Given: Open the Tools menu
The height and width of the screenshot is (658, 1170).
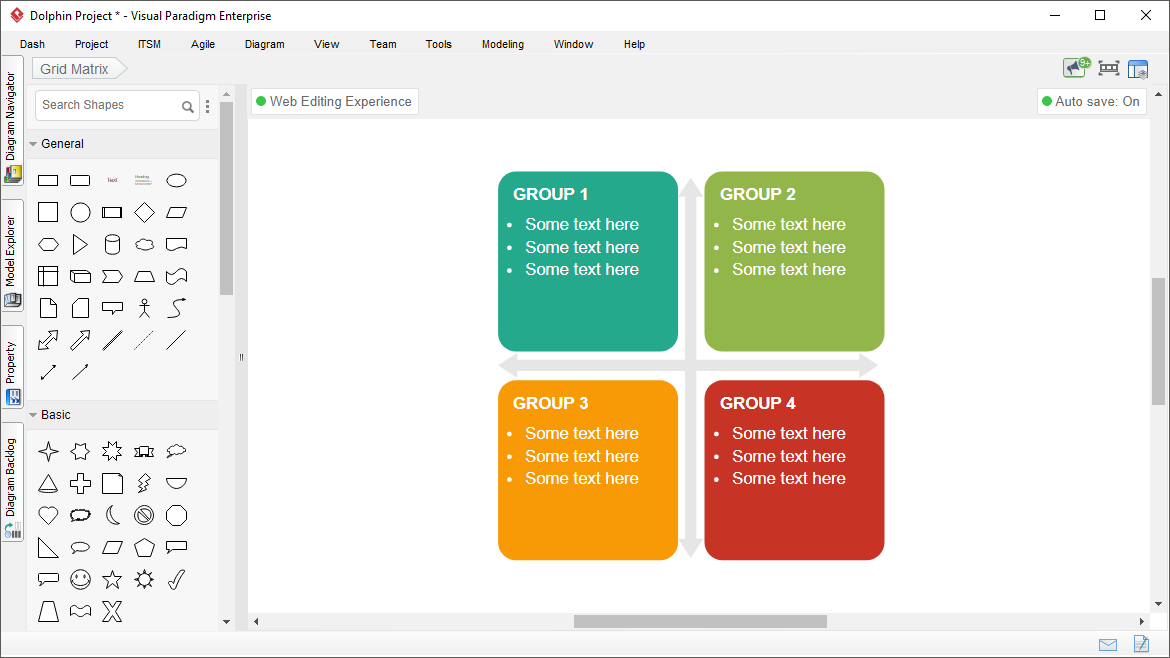Looking at the screenshot, I should coord(439,44).
